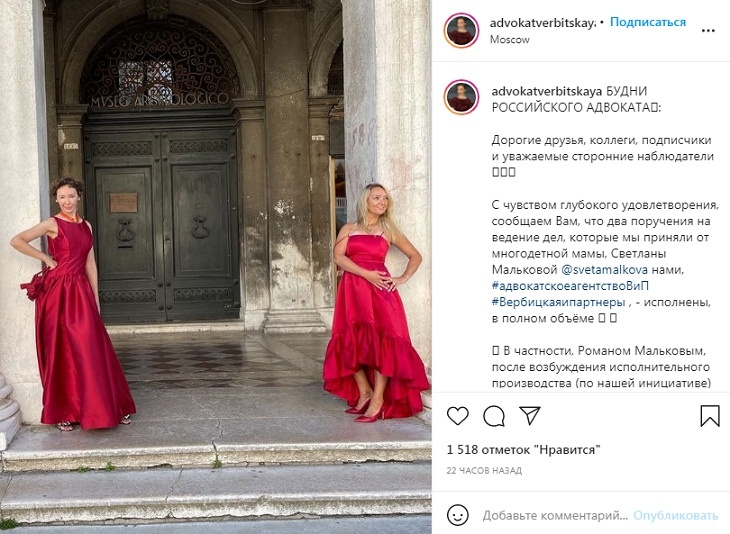The image size is (730, 534).
Task: Open the 22 часов назад timestamp
Action: point(484,471)
